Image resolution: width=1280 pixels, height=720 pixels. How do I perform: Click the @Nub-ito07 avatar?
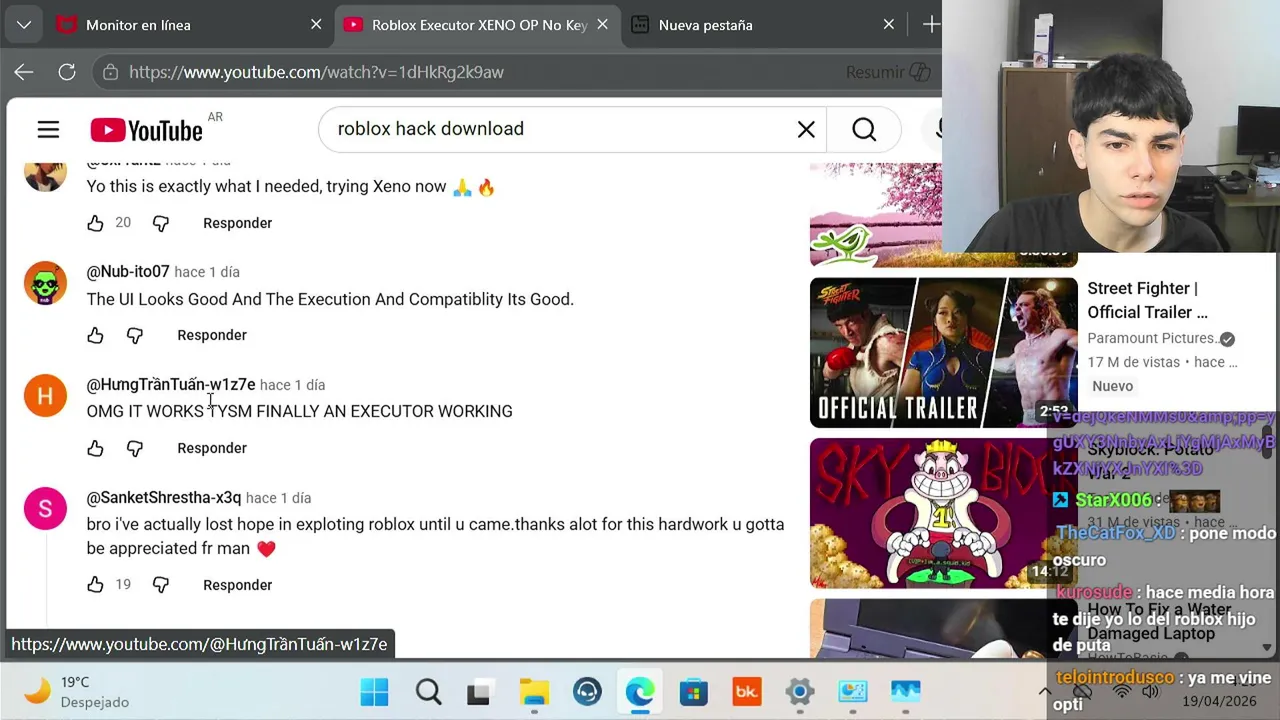45,283
